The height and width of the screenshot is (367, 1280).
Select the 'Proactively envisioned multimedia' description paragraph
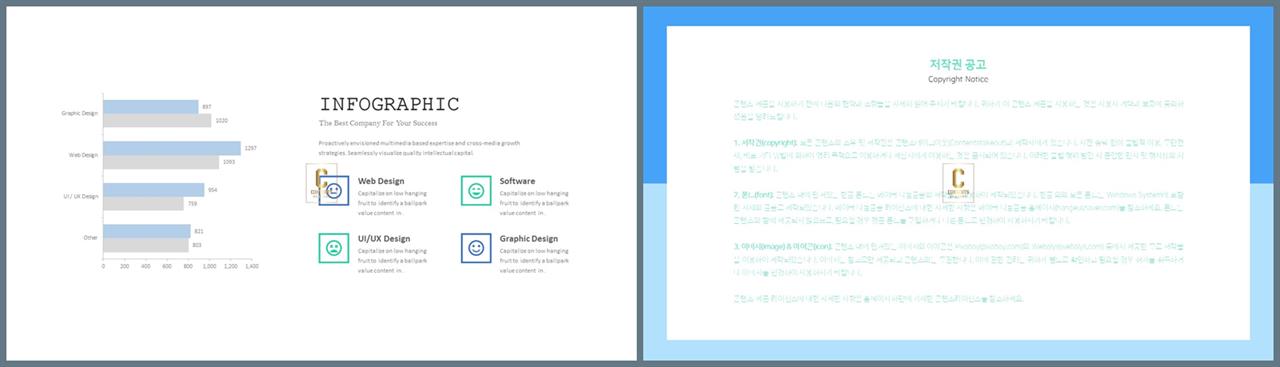click(419, 148)
